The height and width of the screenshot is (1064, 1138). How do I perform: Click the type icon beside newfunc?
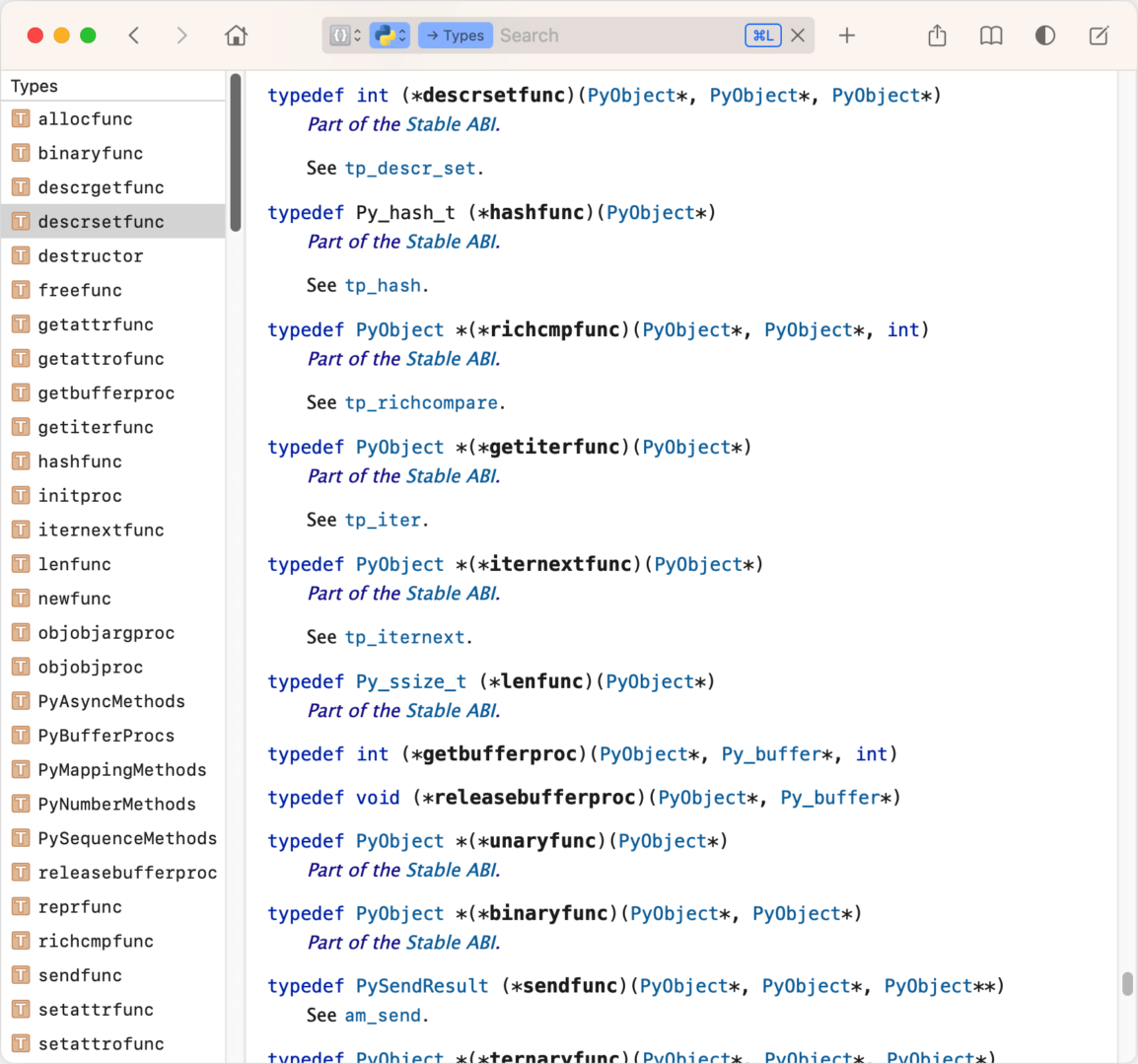pyautogui.click(x=21, y=599)
